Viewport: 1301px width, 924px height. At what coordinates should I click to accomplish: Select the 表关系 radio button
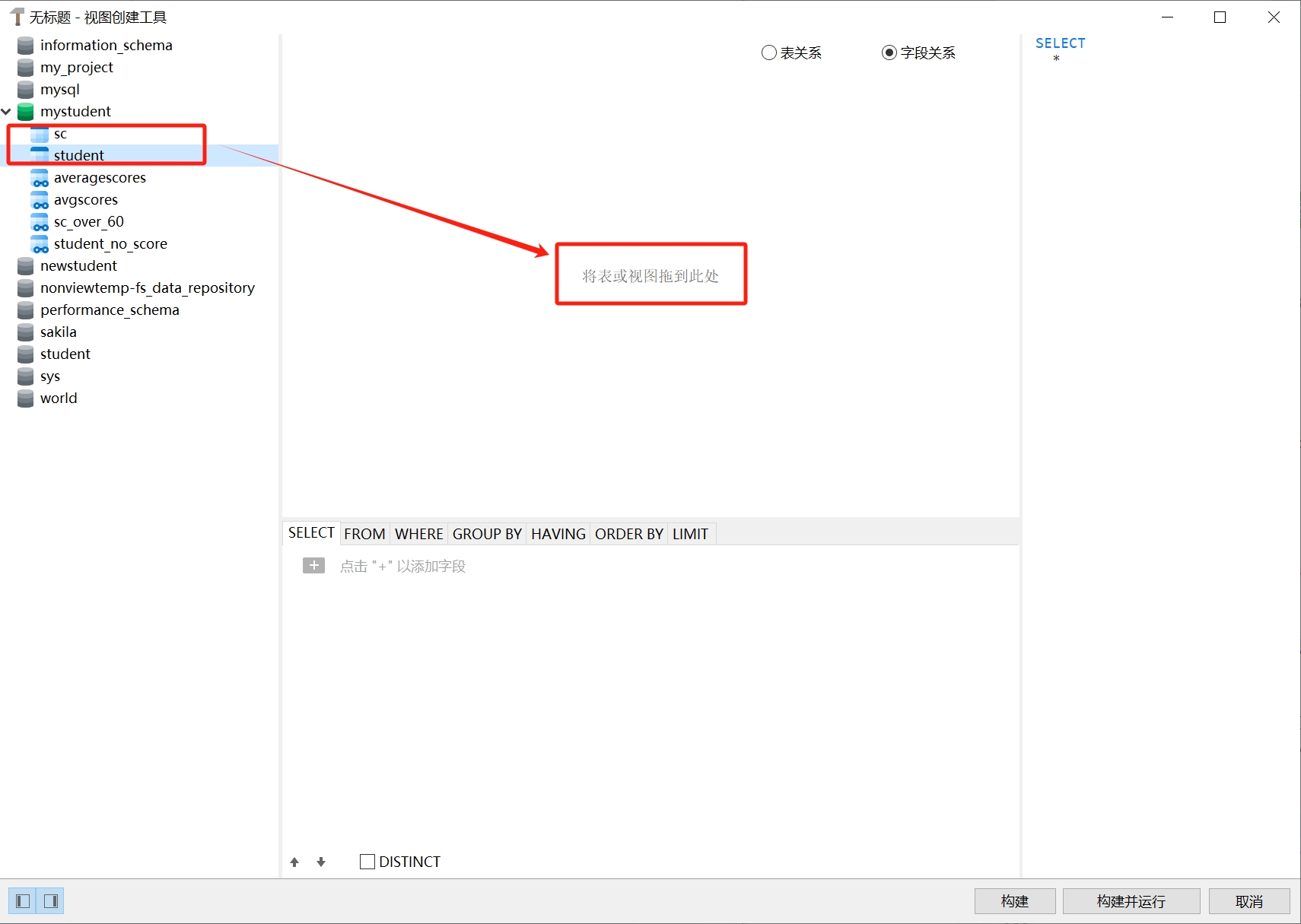pos(769,52)
